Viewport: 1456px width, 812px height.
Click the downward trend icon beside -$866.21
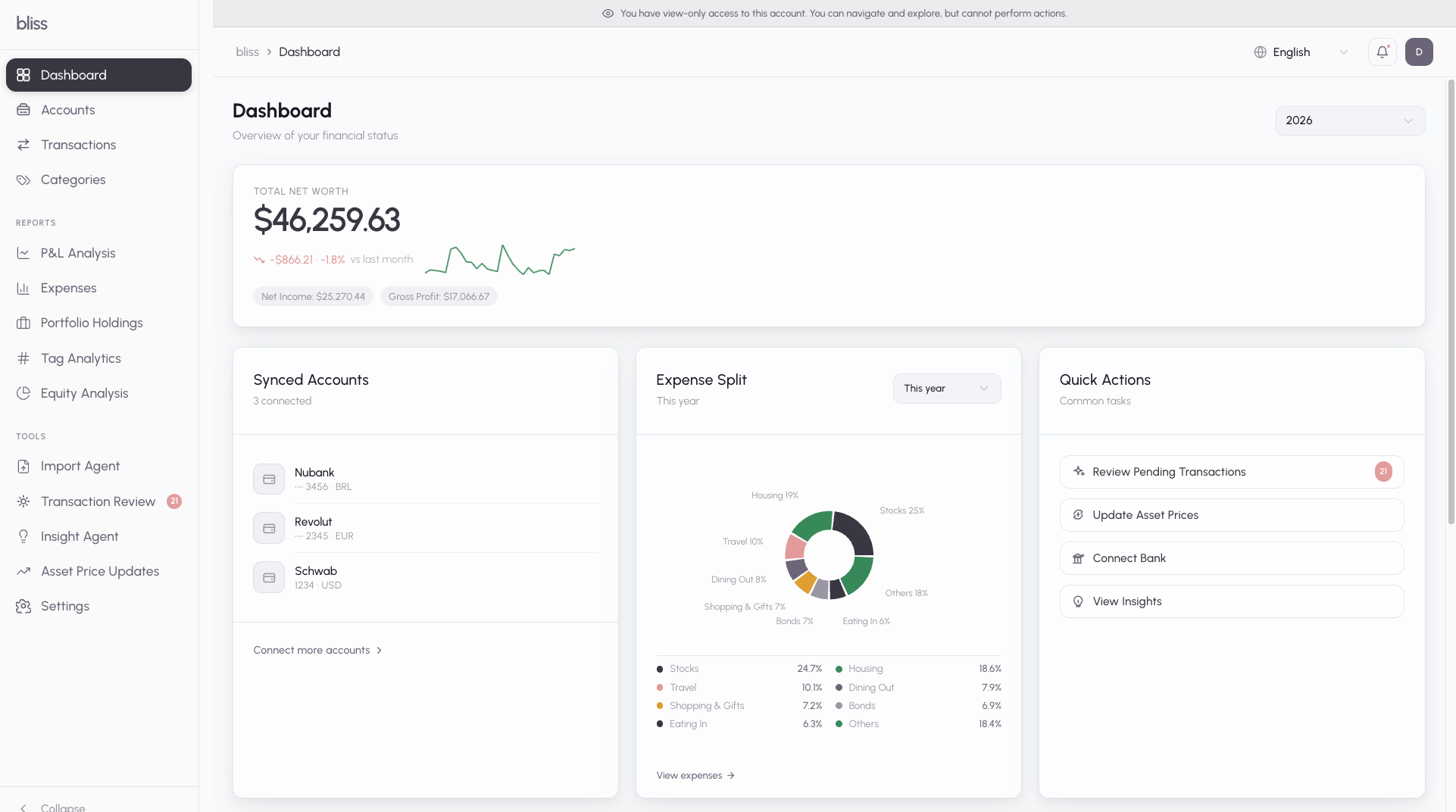click(259, 260)
